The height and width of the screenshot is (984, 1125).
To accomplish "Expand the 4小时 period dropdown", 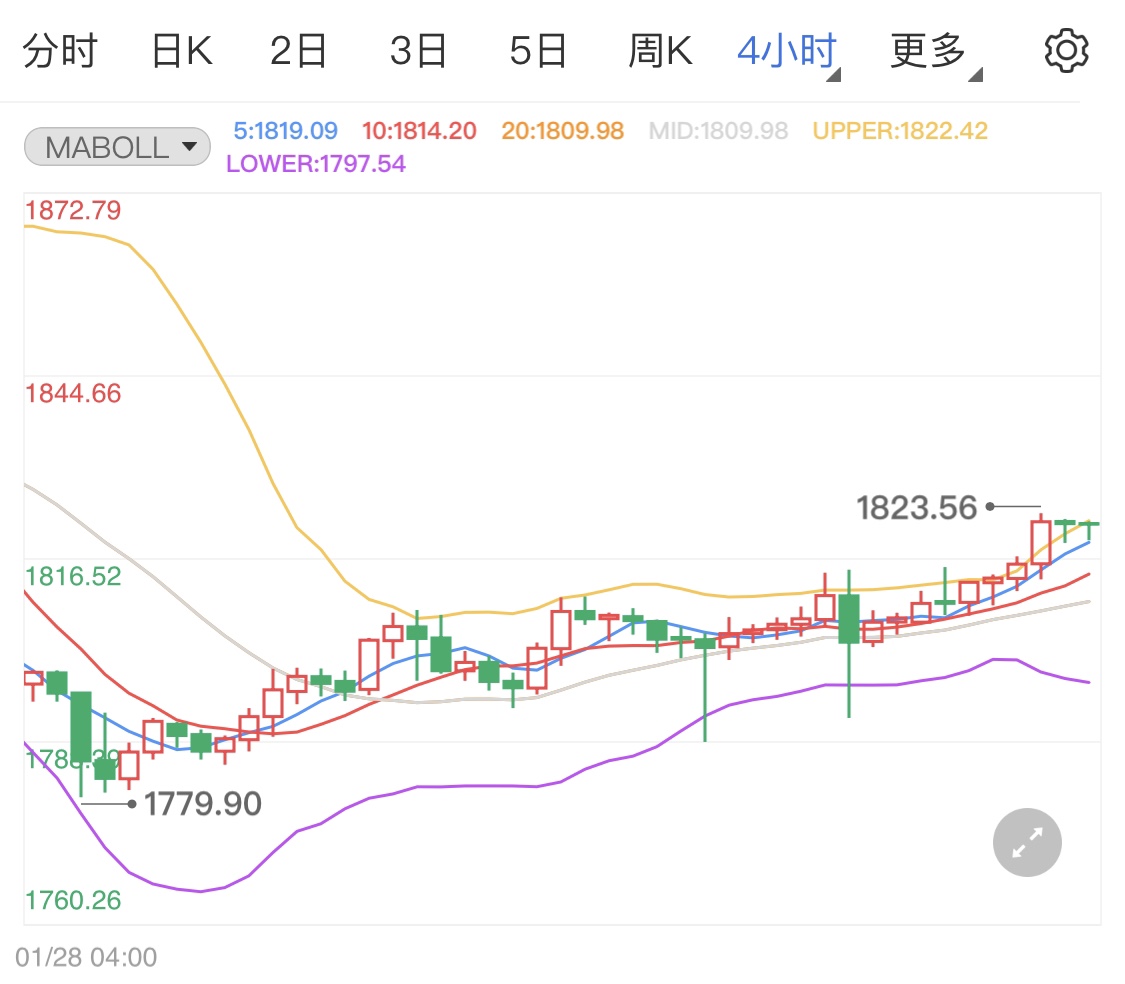I will pyautogui.click(x=787, y=51).
